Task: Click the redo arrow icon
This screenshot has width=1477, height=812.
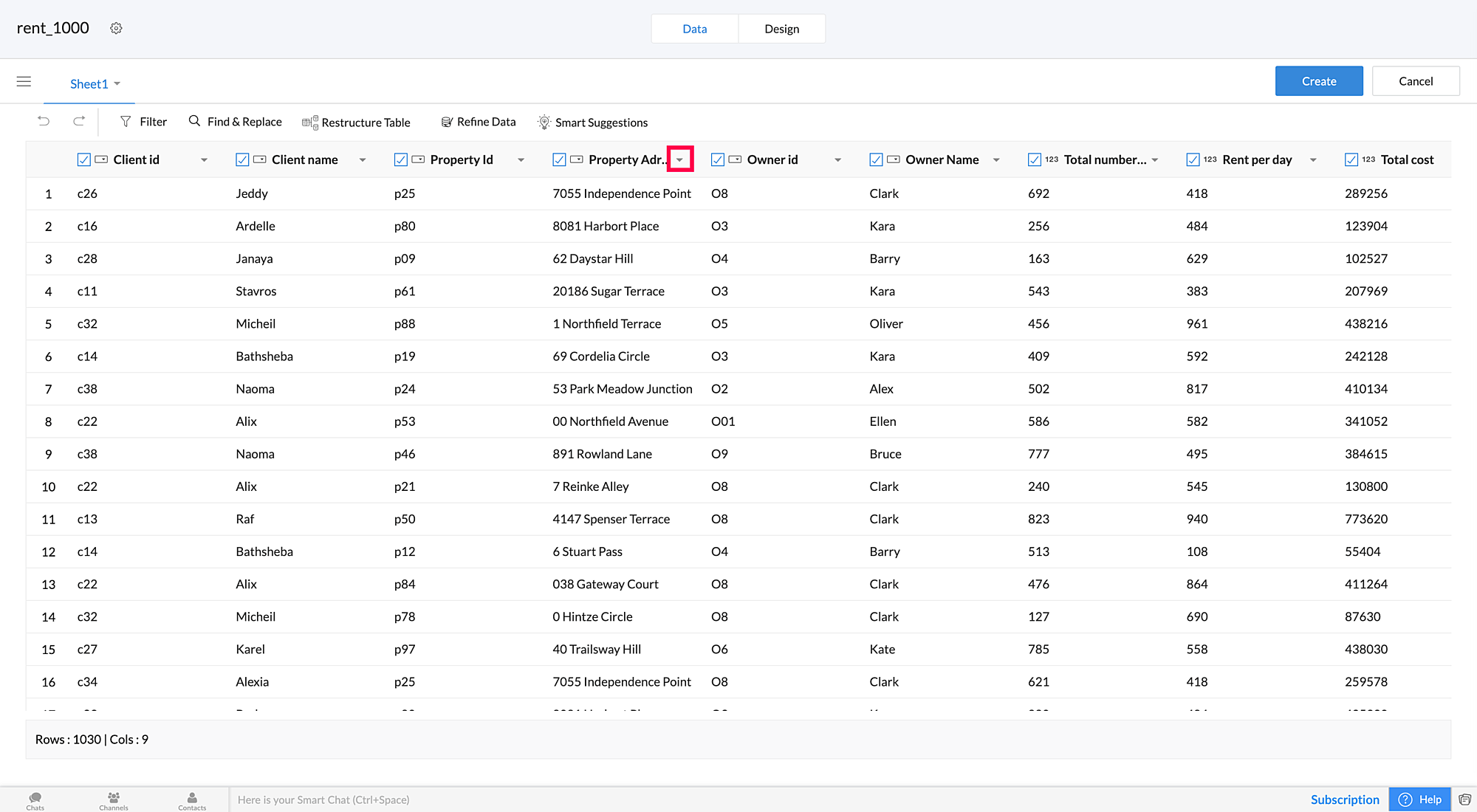Action: [79, 121]
